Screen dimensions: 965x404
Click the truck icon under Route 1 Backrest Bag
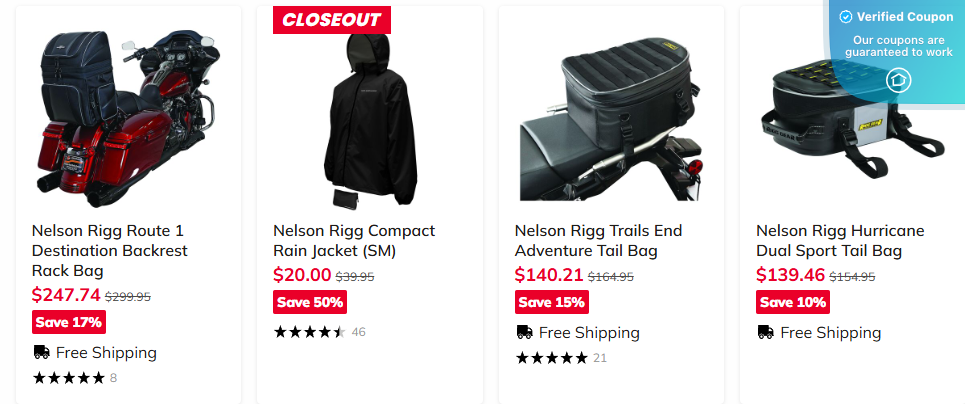pyautogui.click(x=41, y=352)
